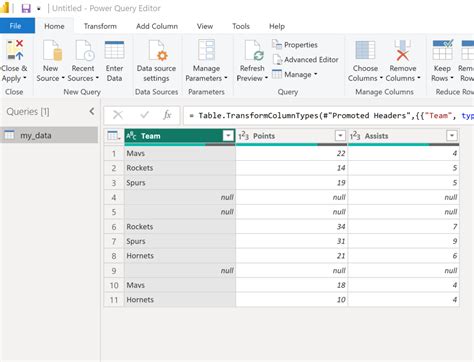474x362 pixels.
Task: Click the Close & Apply icon
Action: click(15, 50)
